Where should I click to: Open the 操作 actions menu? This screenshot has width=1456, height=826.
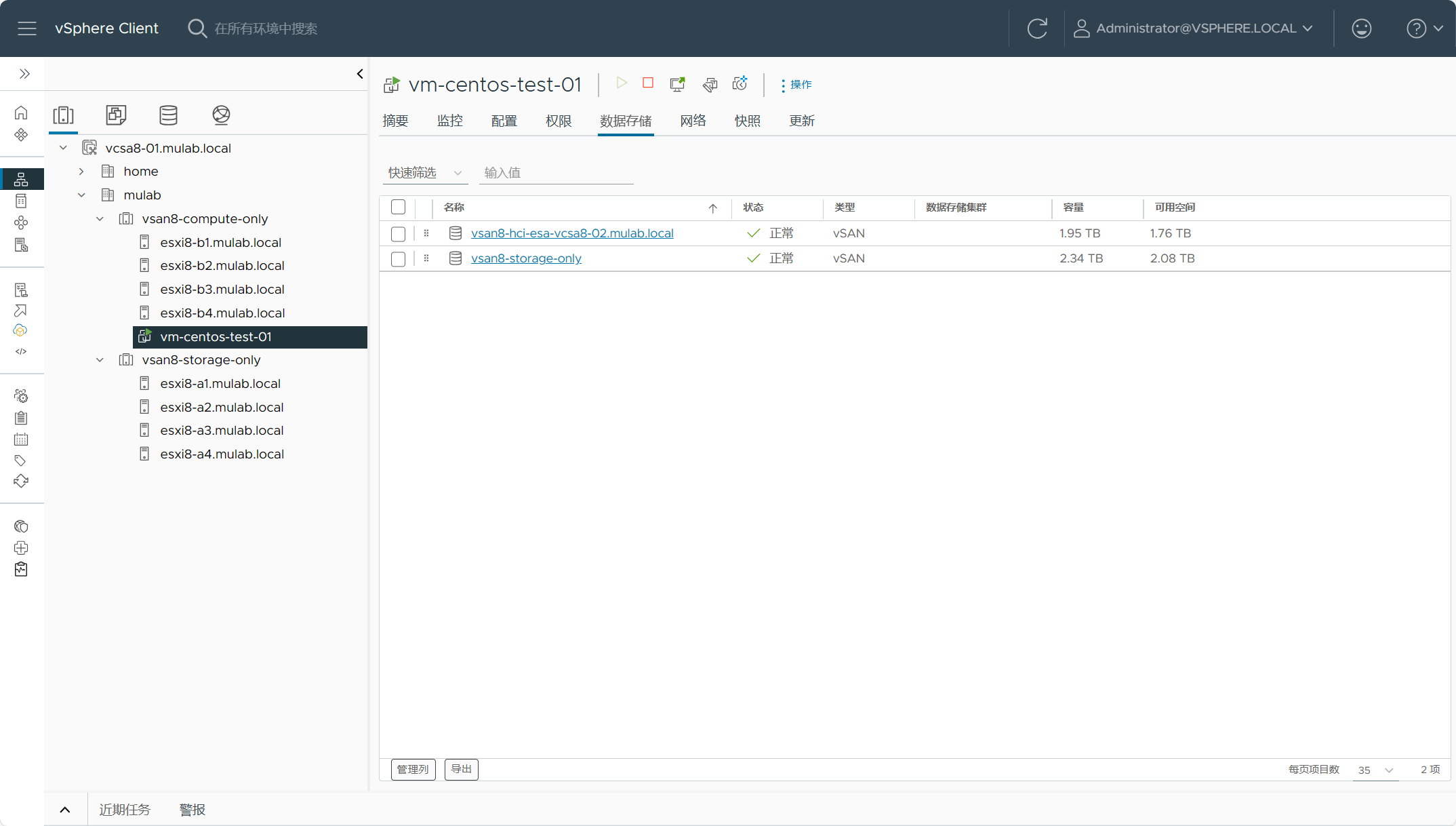(x=796, y=85)
